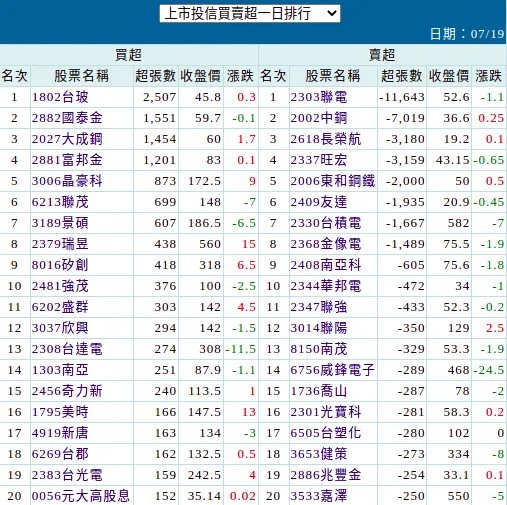Image resolution: width=507 pixels, height=505 pixels.
Task: Open stock link 2027大成鋼
Action: (x=67, y=139)
